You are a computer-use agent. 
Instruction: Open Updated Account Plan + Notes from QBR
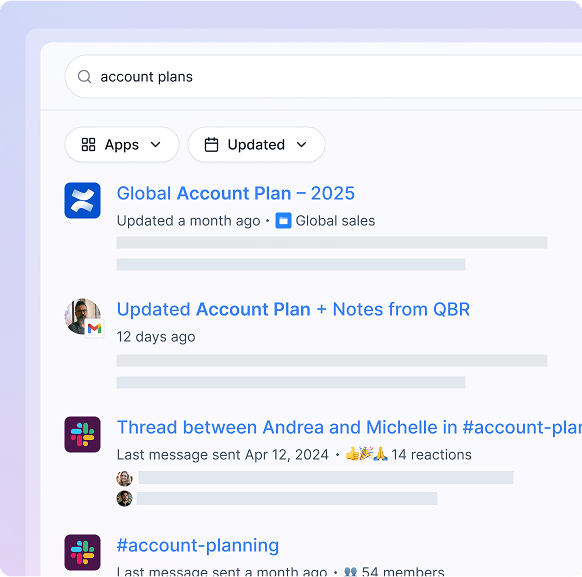[x=293, y=309]
